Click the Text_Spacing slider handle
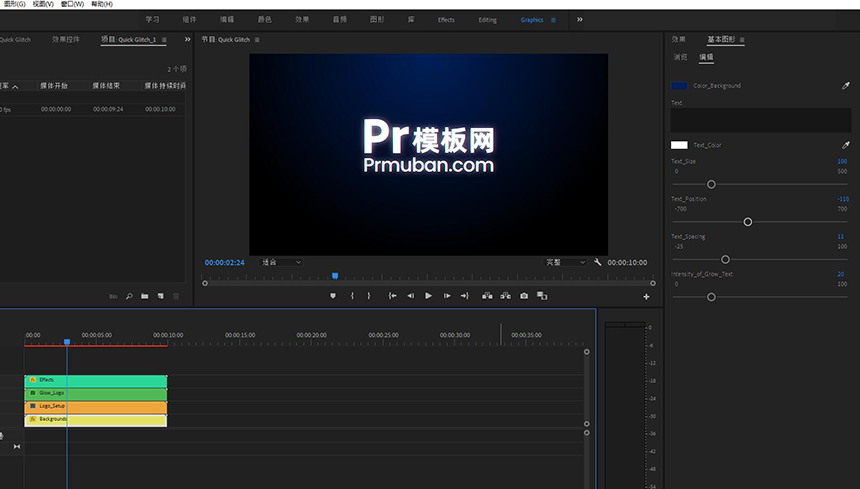Image resolution: width=860 pixels, height=489 pixels. 725,259
